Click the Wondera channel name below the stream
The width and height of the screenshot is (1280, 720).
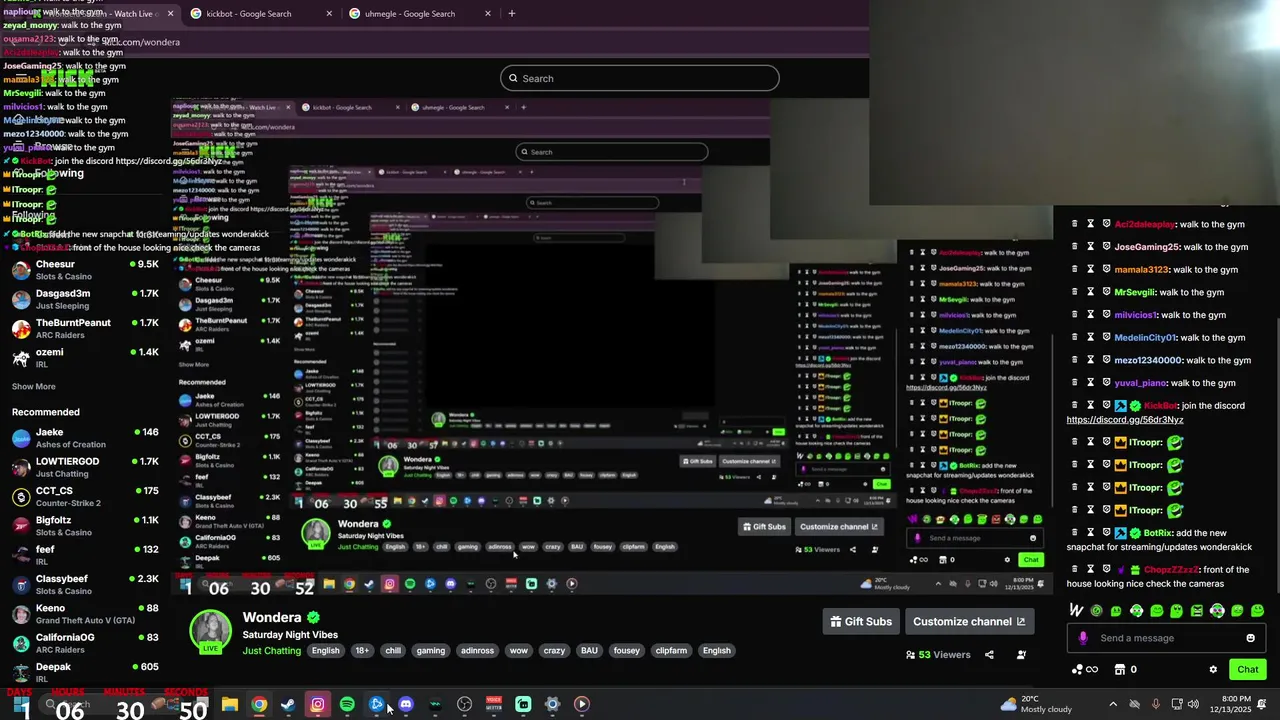click(272, 618)
